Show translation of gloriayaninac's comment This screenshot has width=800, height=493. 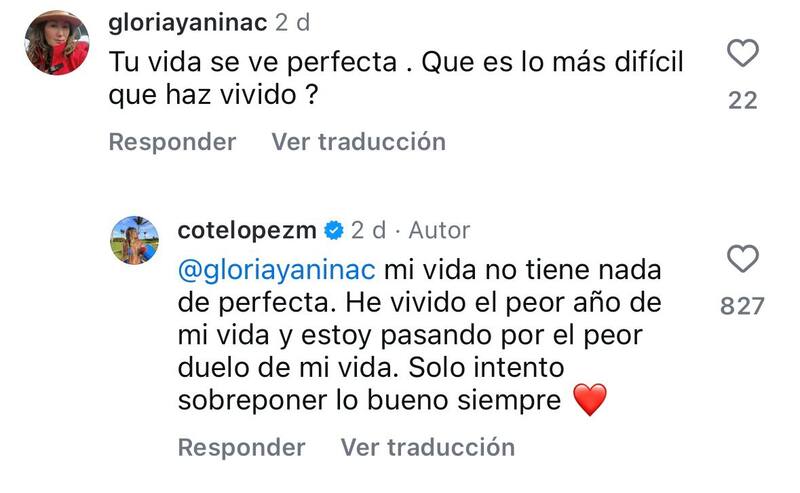point(358,142)
